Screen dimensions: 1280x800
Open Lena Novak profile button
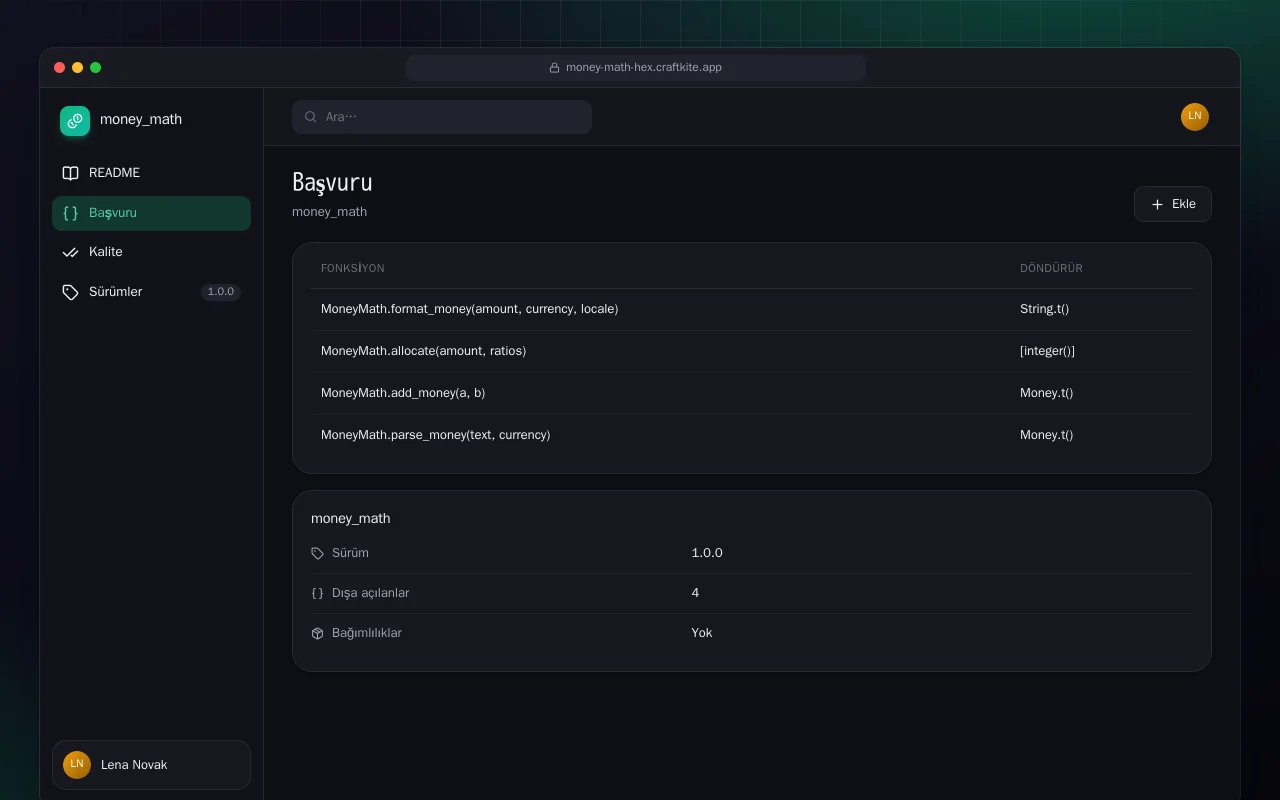(151, 765)
